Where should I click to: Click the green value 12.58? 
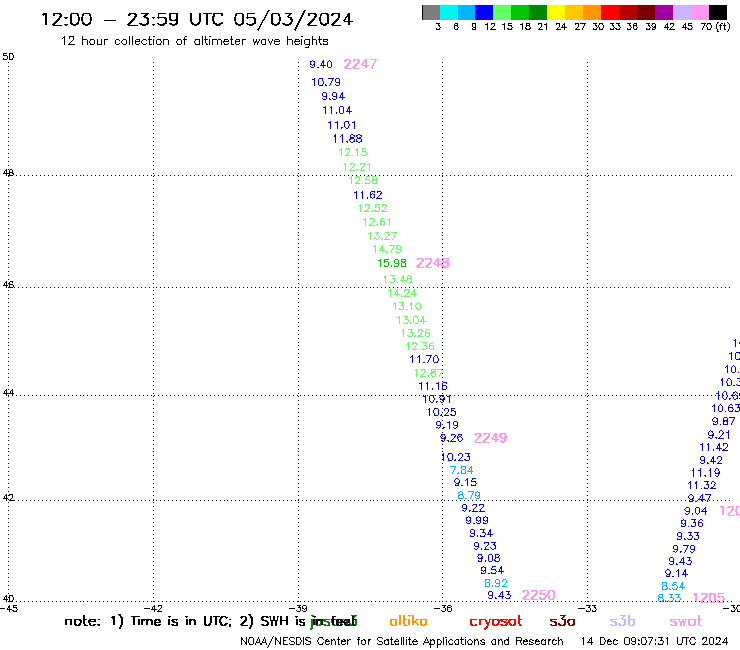click(x=363, y=180)
